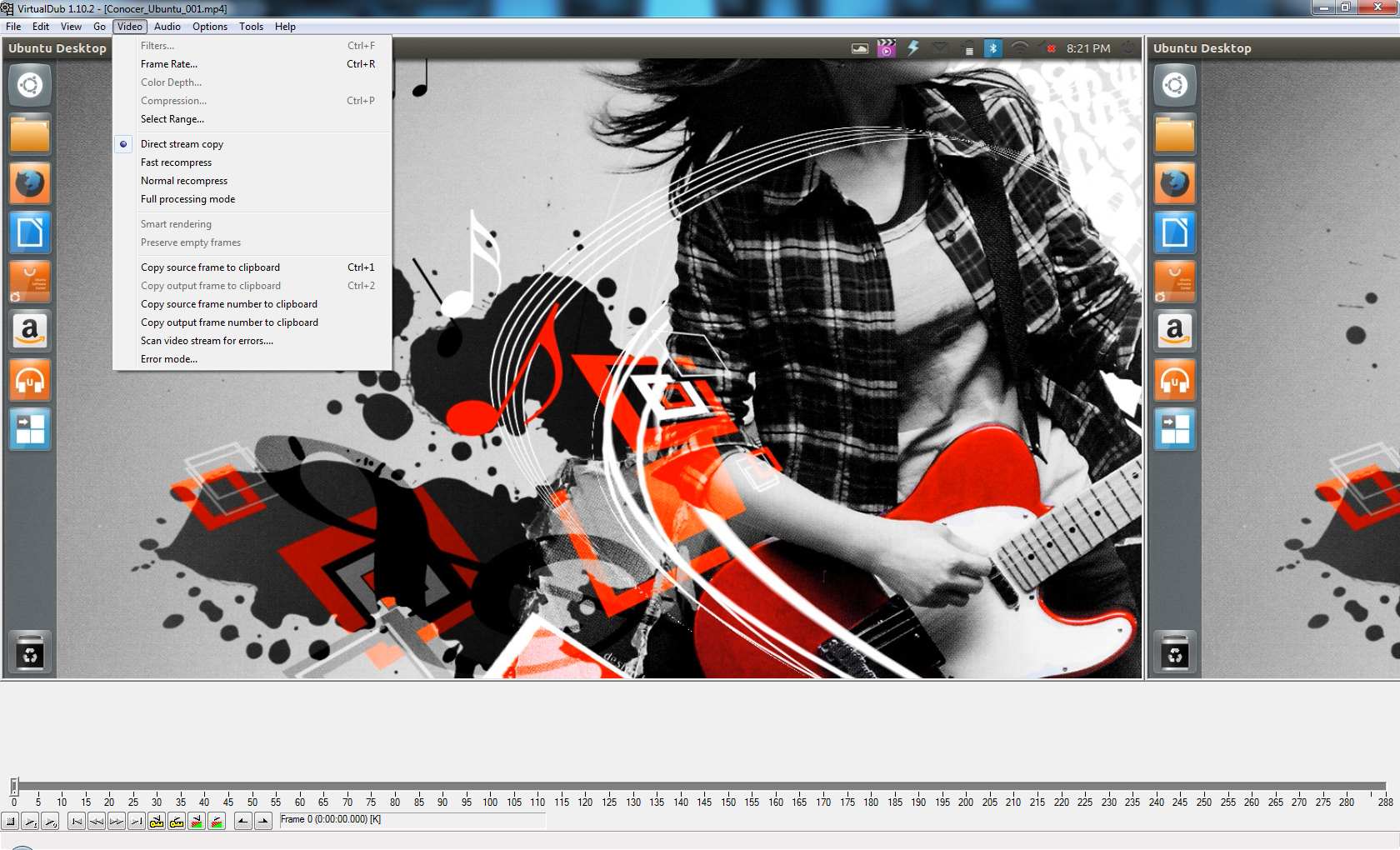
Task: Jump to the start of the video
Action: point(77,822)
